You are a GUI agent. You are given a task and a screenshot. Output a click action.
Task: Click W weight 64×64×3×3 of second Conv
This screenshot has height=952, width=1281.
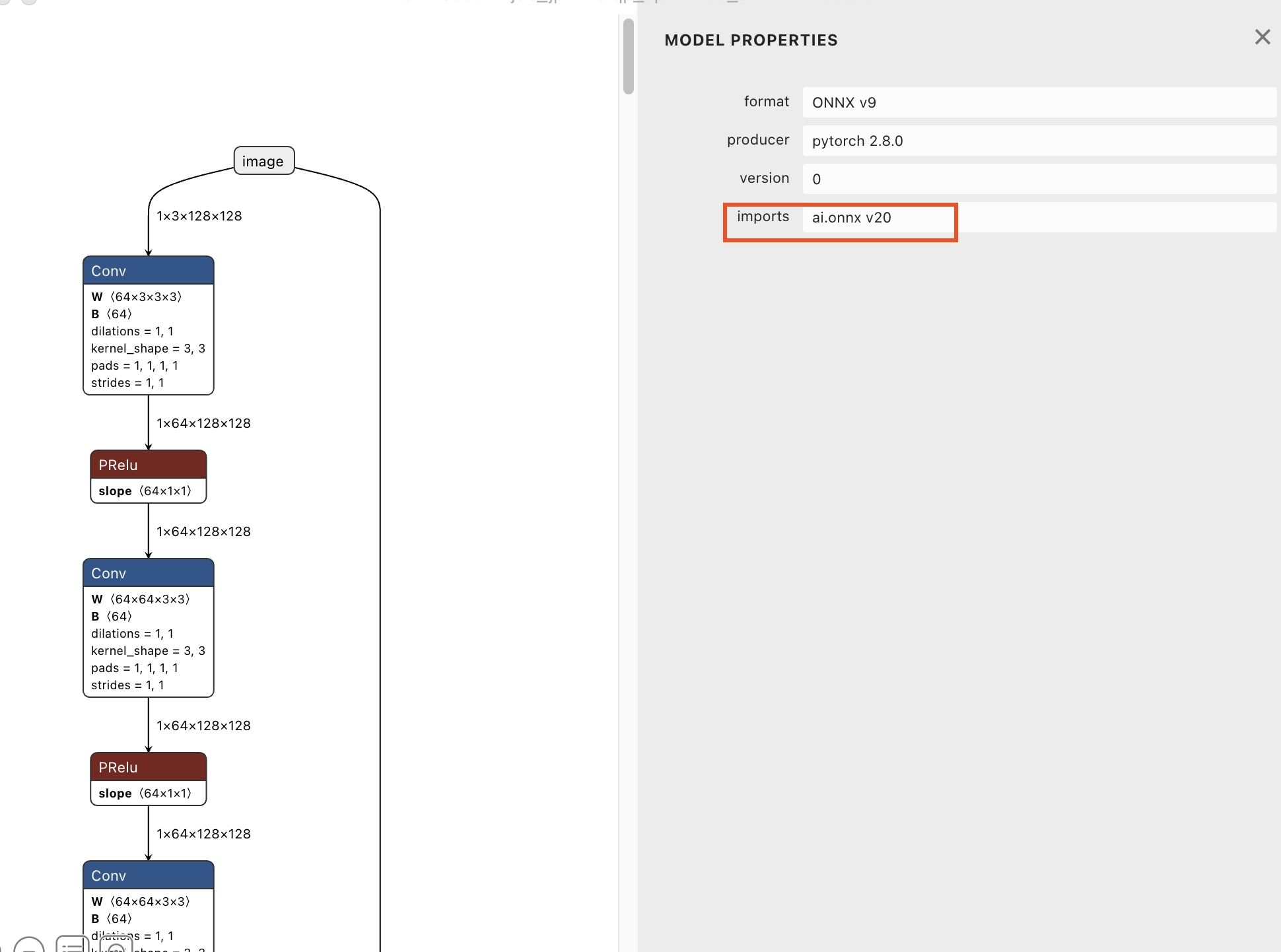(x=141, y=599)
